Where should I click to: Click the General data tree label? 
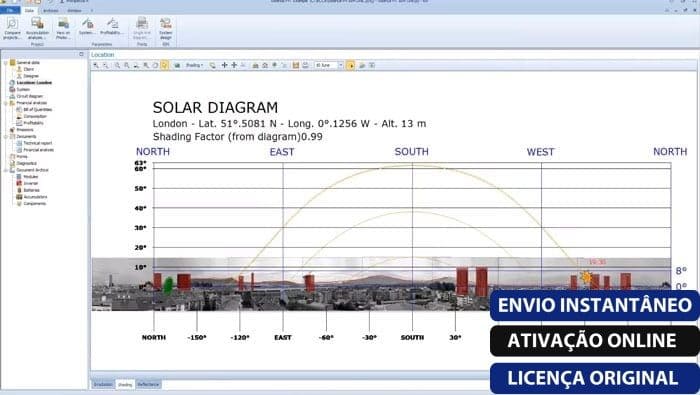[28, 62]
